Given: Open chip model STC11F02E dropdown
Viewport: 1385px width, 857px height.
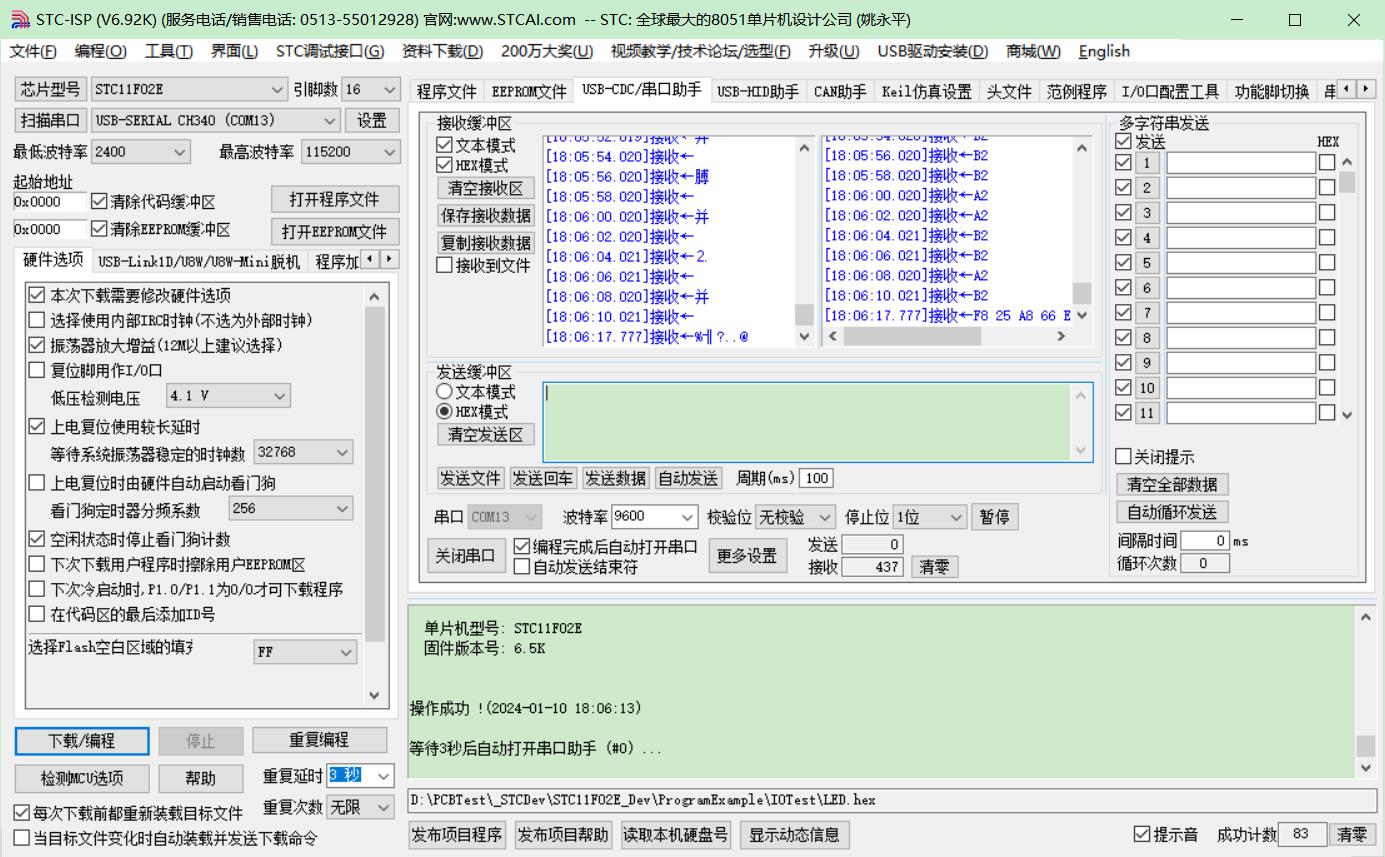Looking at the screenshot, I should click(x=189, y=89).
